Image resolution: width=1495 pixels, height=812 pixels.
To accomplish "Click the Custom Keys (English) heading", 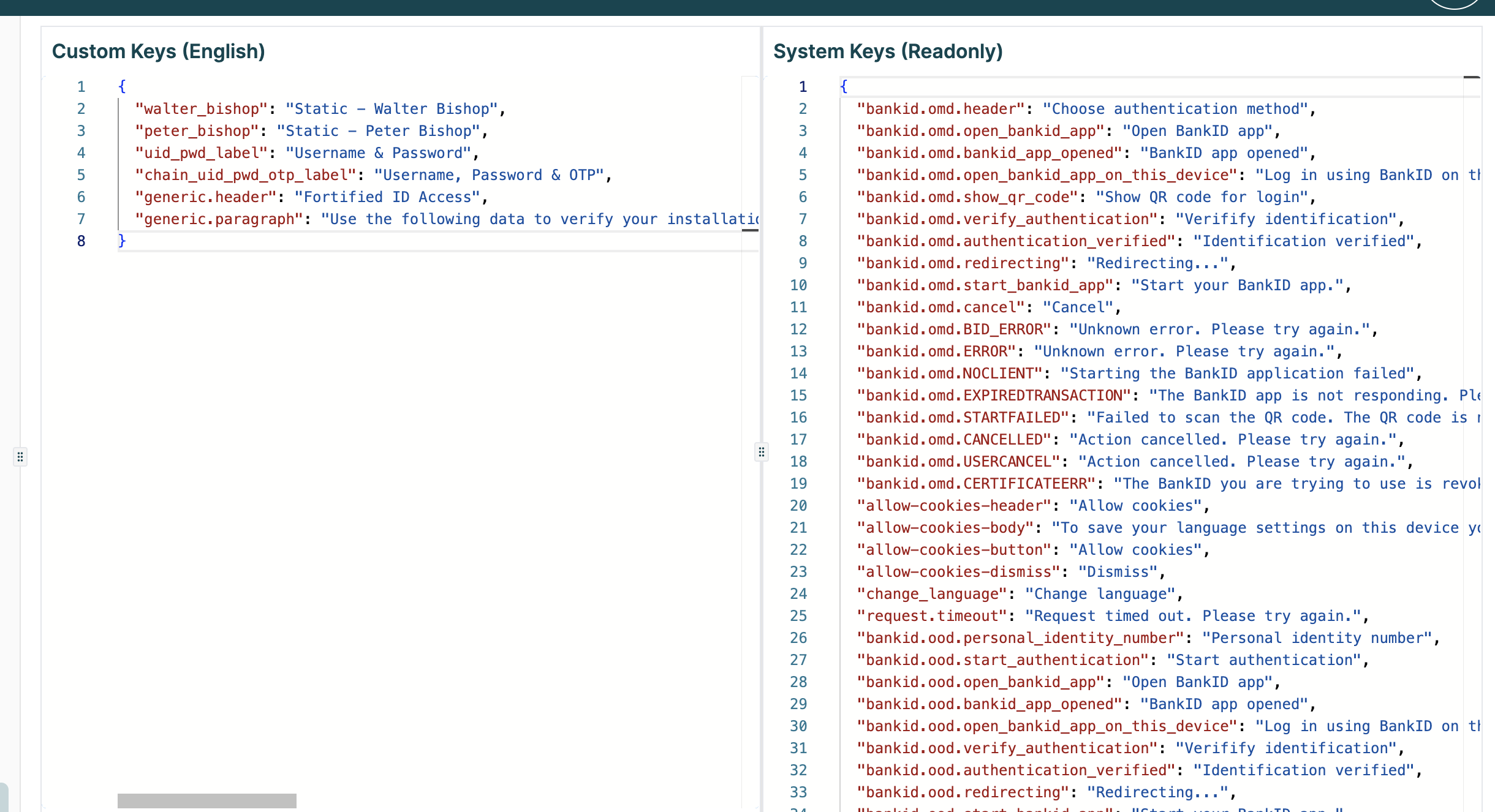I will click(x=158, y=51).
